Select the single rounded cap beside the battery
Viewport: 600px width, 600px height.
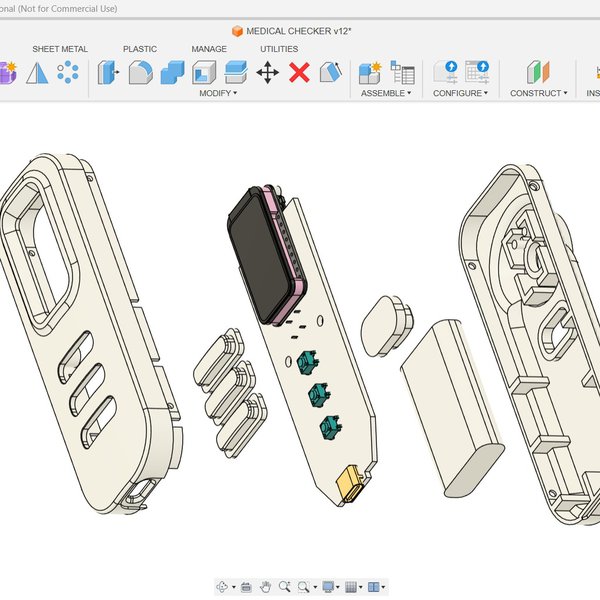pos(386,326)
